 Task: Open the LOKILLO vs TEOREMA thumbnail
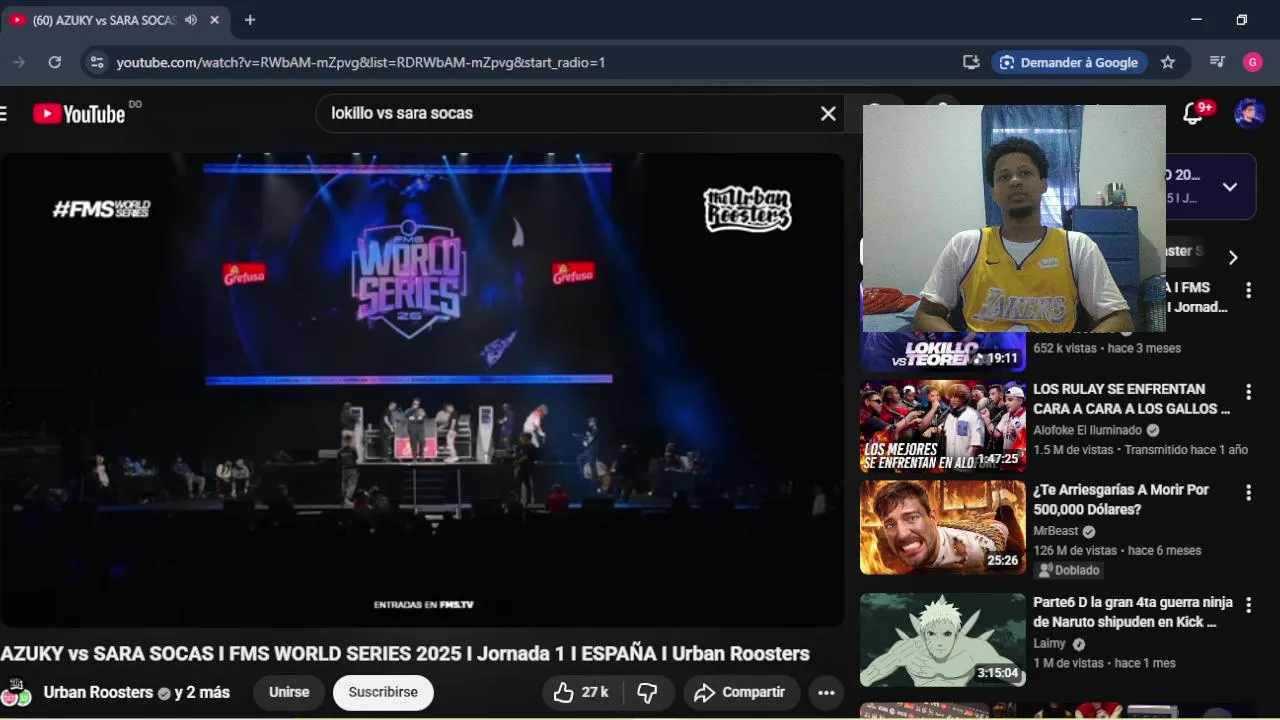943,352
